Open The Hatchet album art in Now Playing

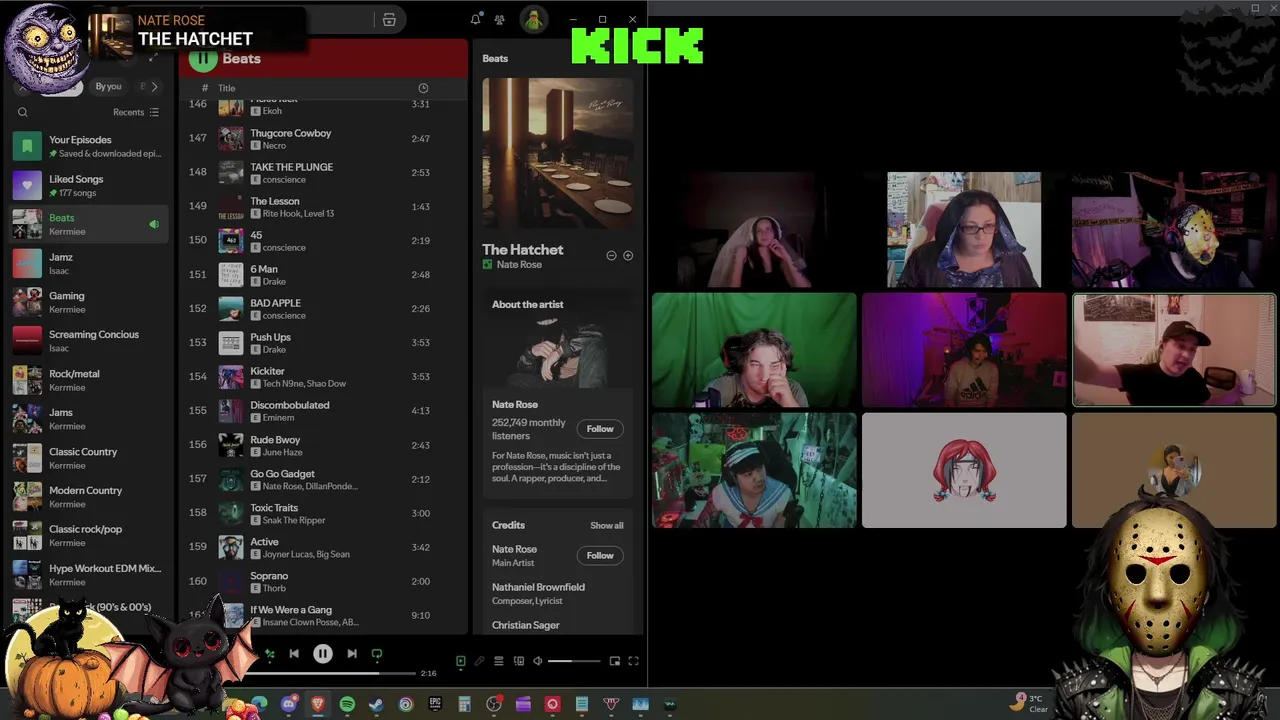[558, 153]
